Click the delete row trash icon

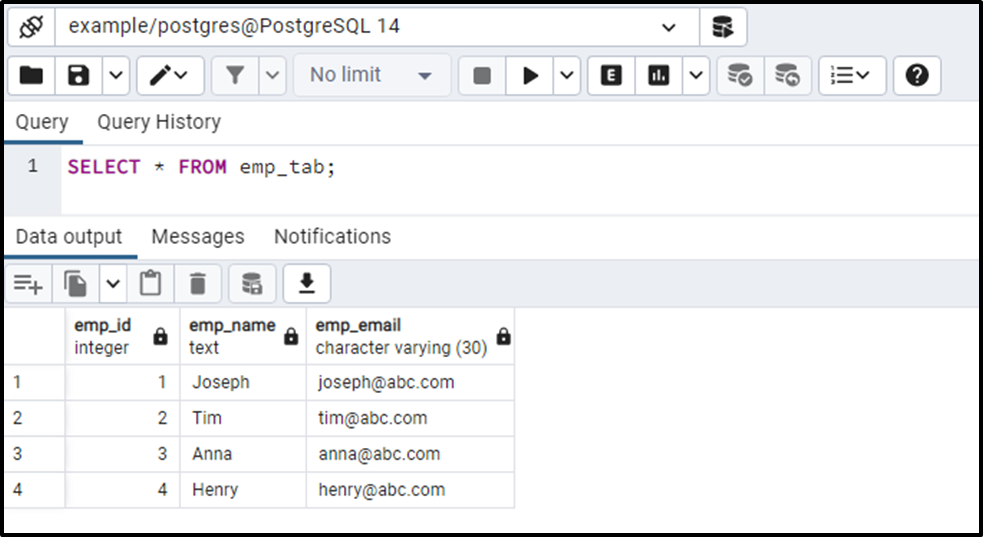(x=197, y=284)
